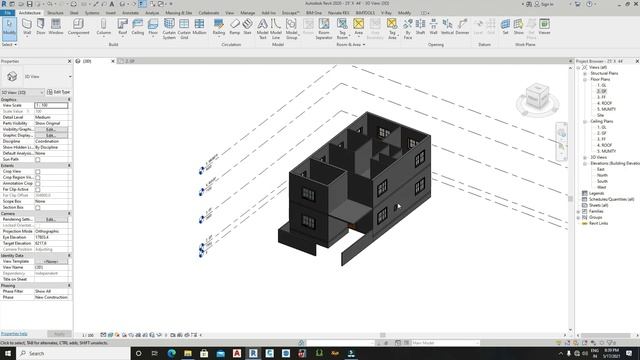640x360 pixels.
Task: Switch to the Manage ribbon tab
Action: point(247,13)
